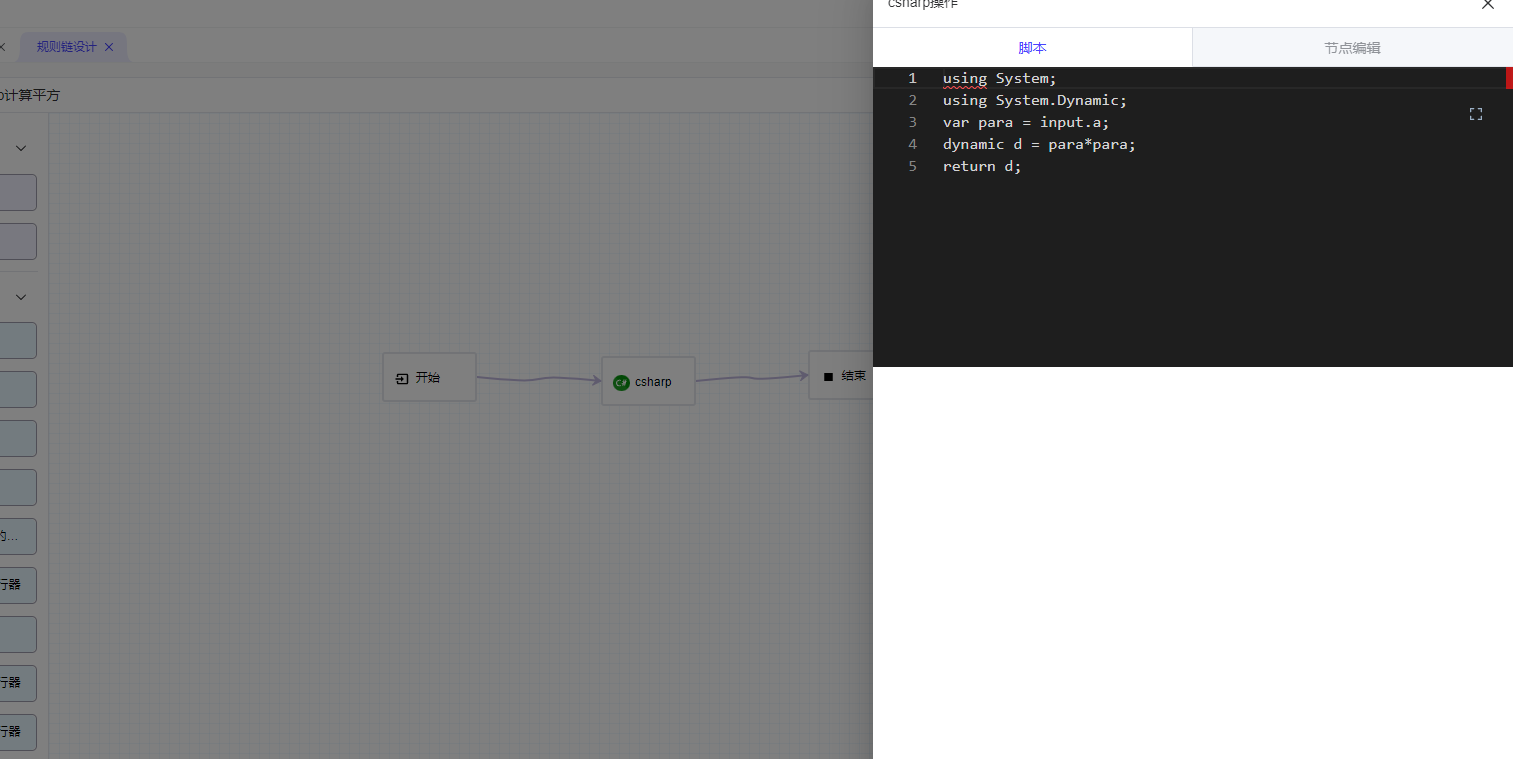This screenshot has height=759, width=1513.
Task: Click the red error marker in editor ruler
Action: coord(1508,78)
